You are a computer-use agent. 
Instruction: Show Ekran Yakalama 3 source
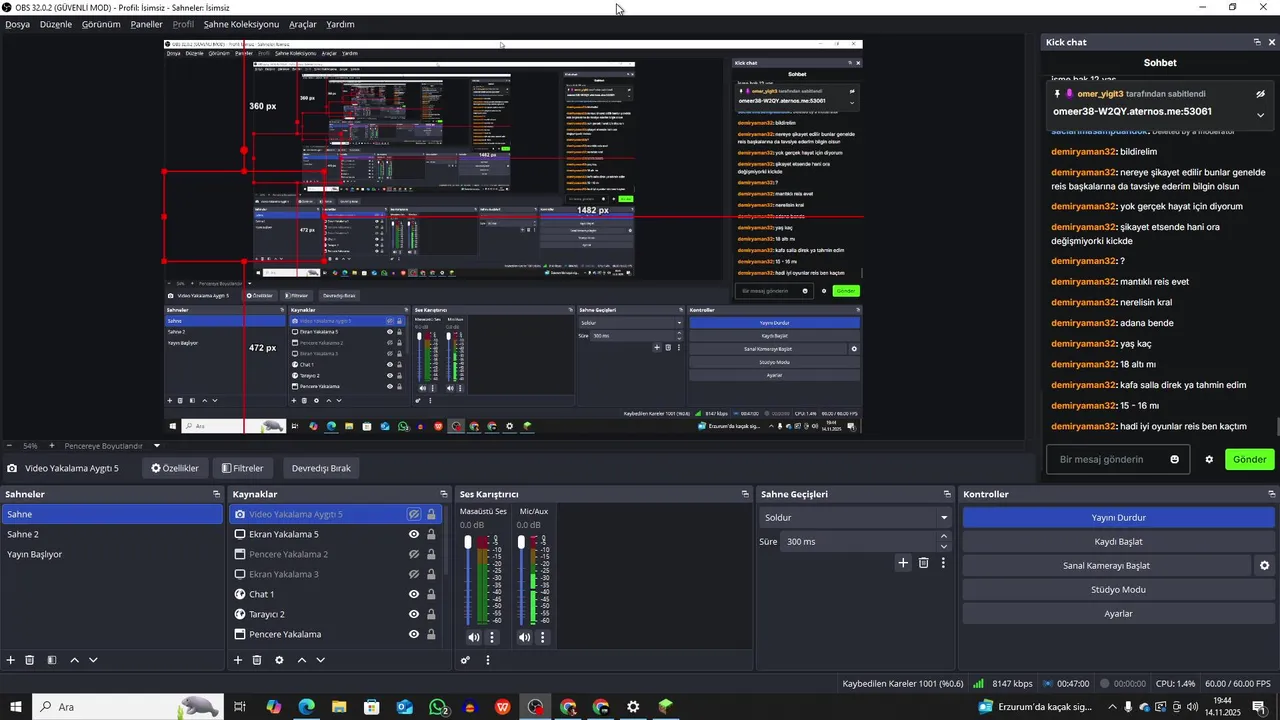point(414,574)
